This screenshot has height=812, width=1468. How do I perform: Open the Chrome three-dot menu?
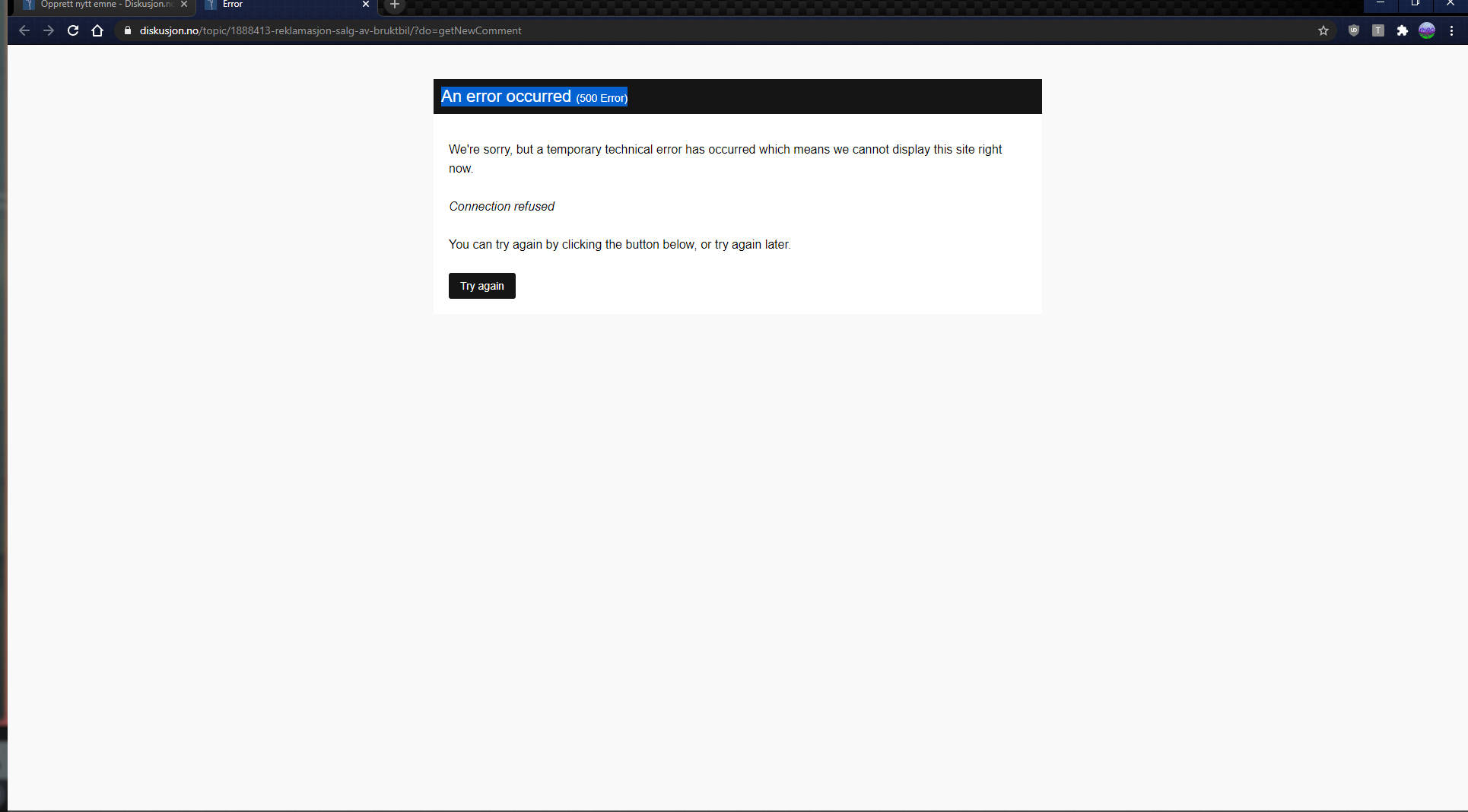pyautogui.click(x=1452, y=30)
